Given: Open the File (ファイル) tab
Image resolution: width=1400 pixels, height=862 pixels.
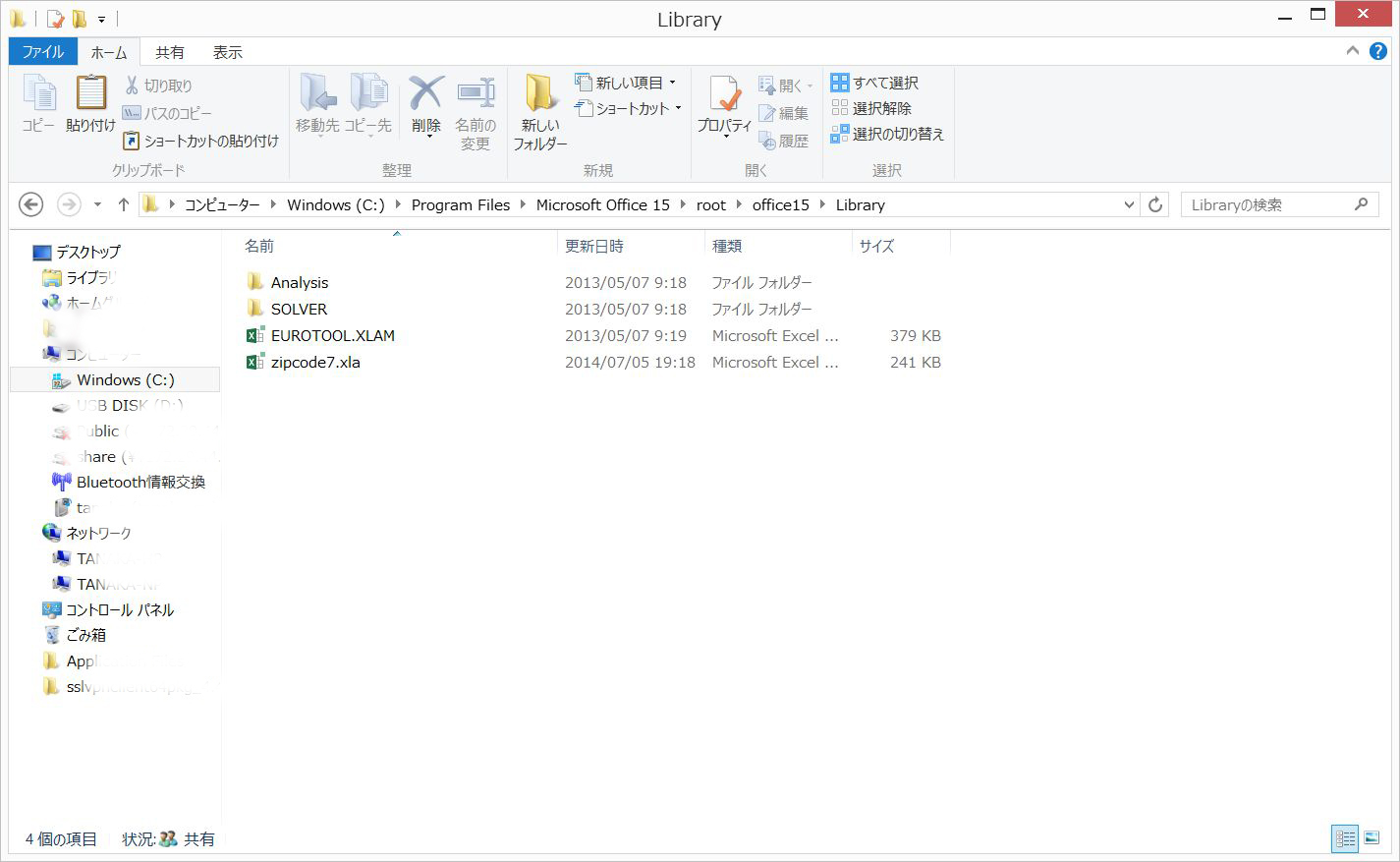Looking at the screenshot, I should [x=43, y=52].
